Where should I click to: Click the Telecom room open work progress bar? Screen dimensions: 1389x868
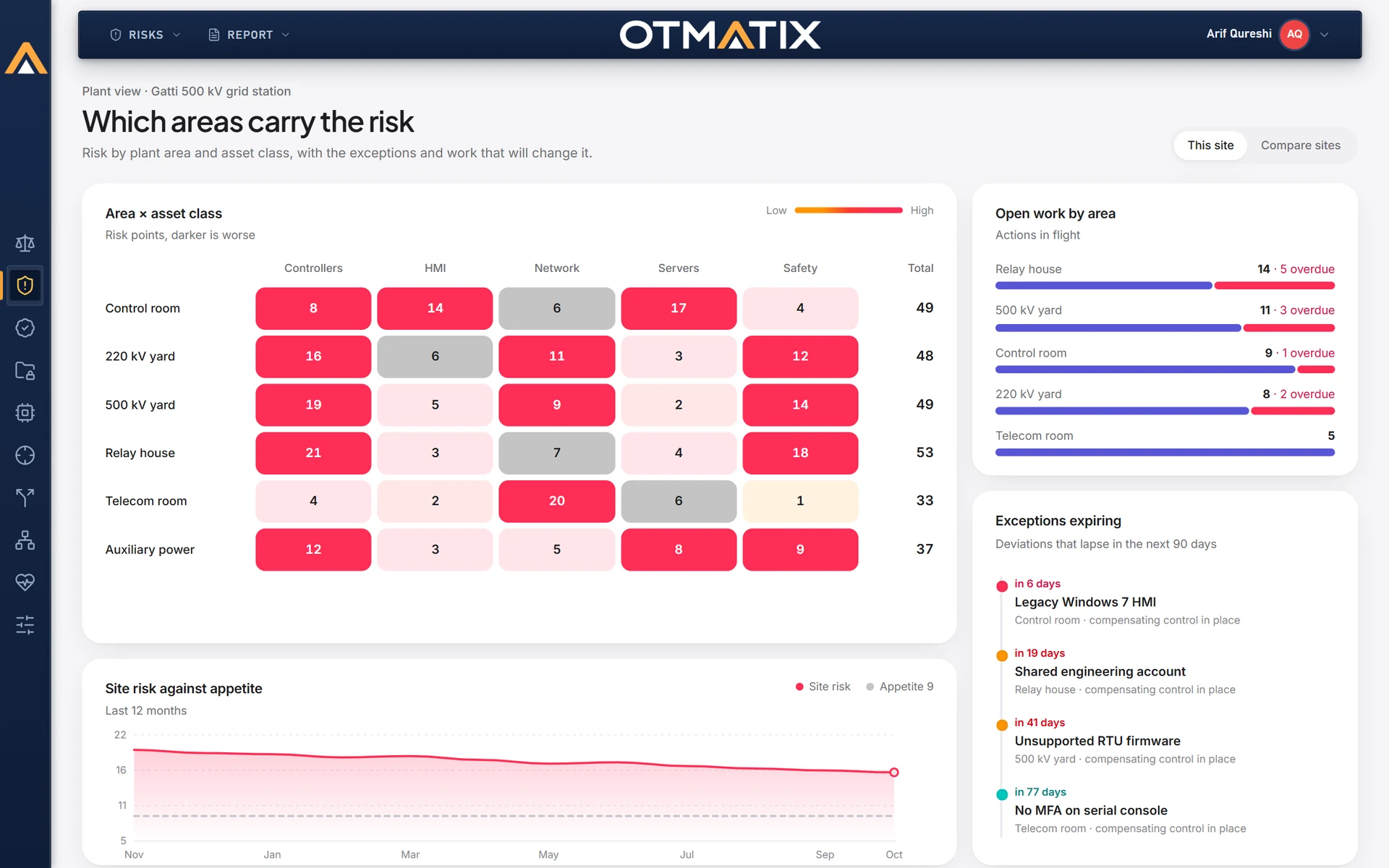pos(1165,452)
